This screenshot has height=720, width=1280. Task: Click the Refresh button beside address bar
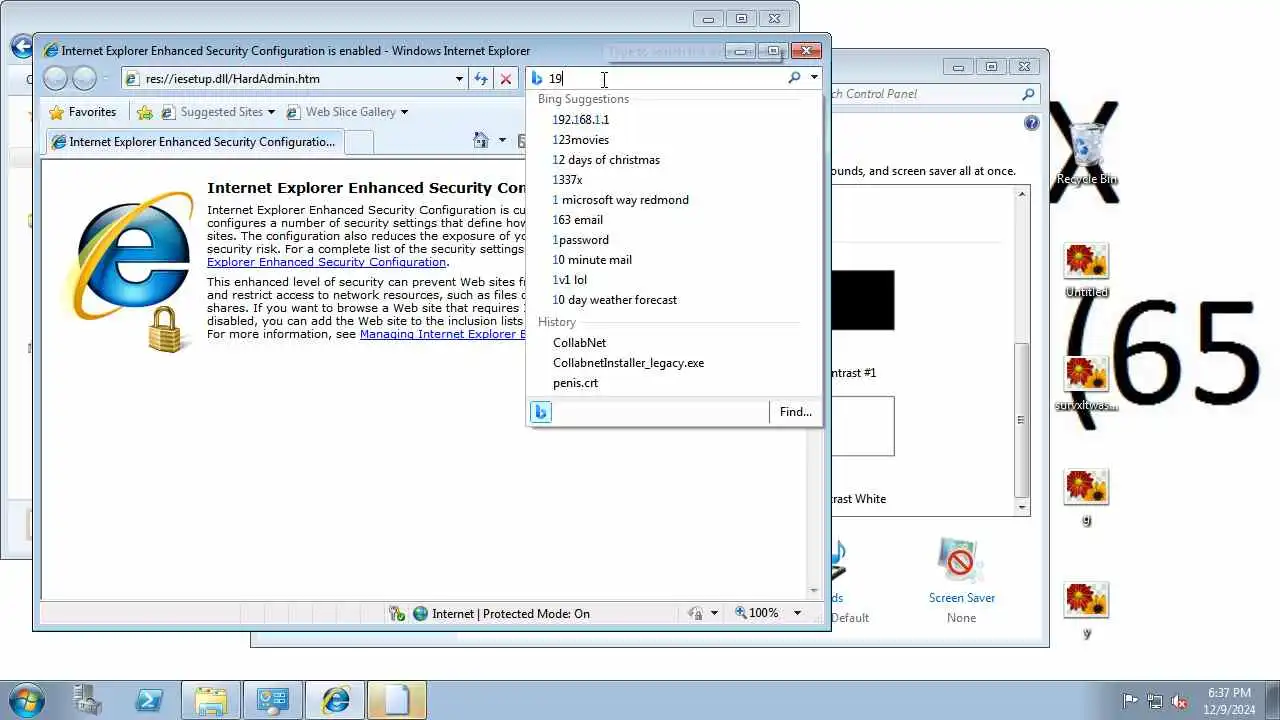(x=481, y=79)
